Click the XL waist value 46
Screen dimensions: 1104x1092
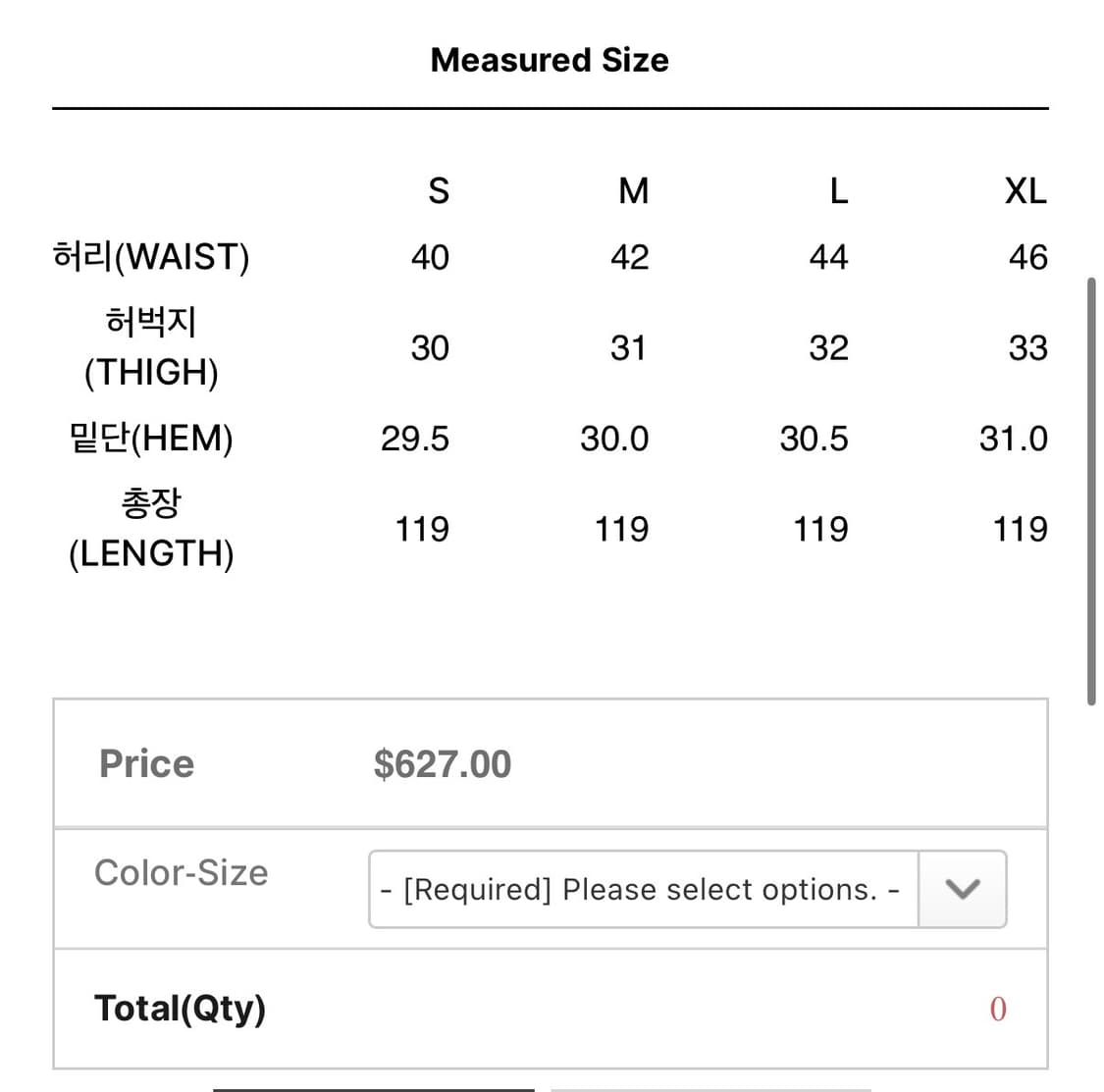(1027, 257)
